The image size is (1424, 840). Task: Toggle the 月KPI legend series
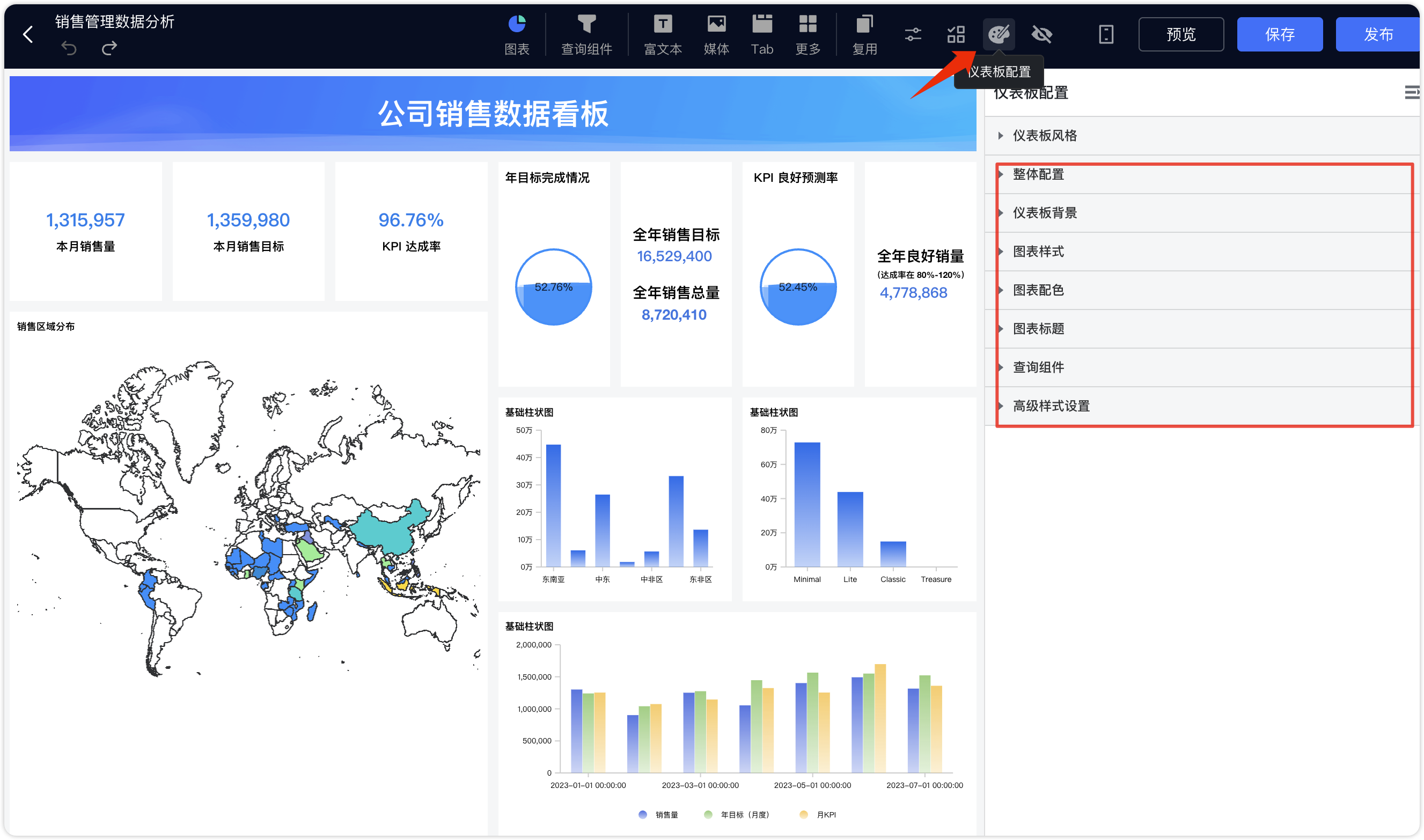818,815
